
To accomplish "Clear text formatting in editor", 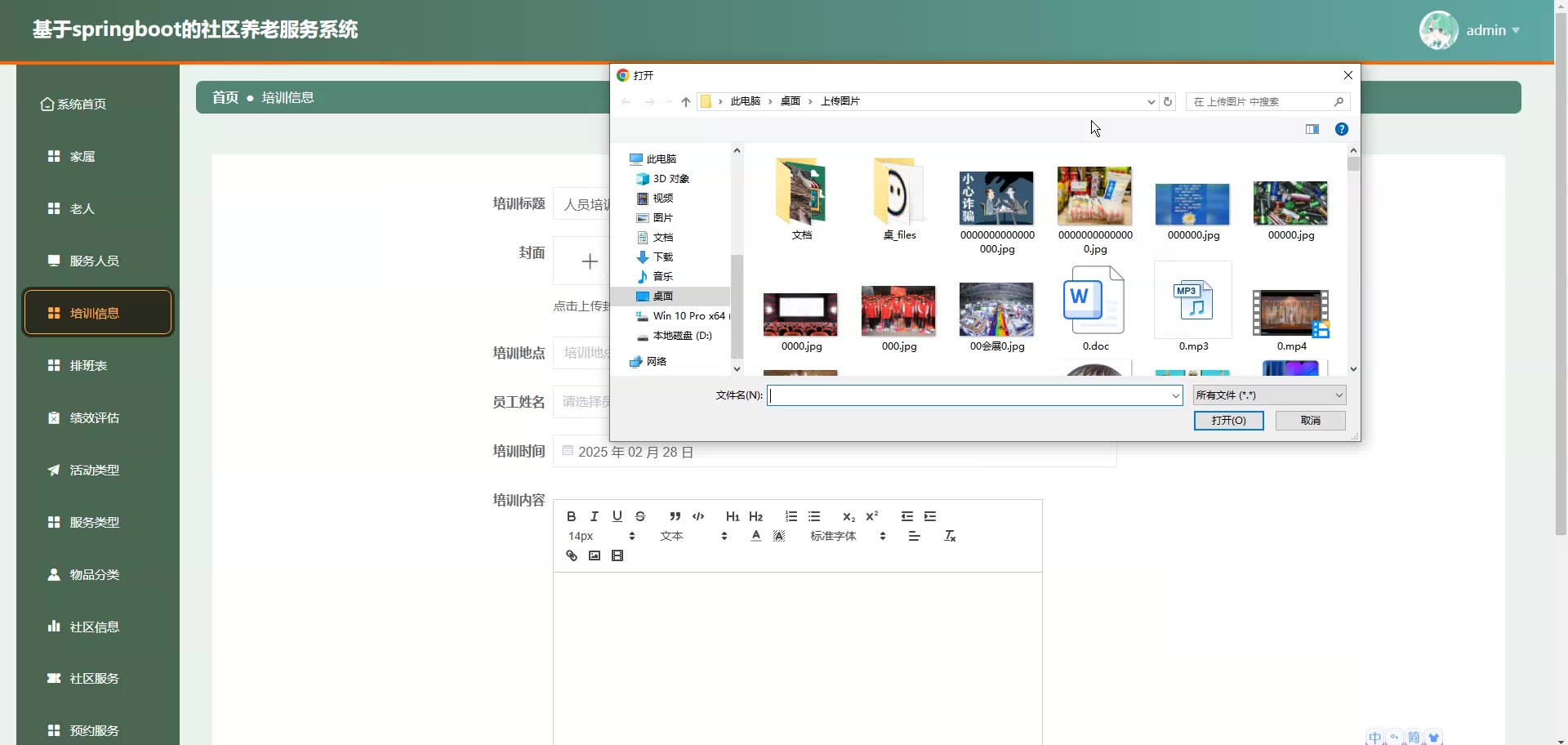I will [950, 536].
